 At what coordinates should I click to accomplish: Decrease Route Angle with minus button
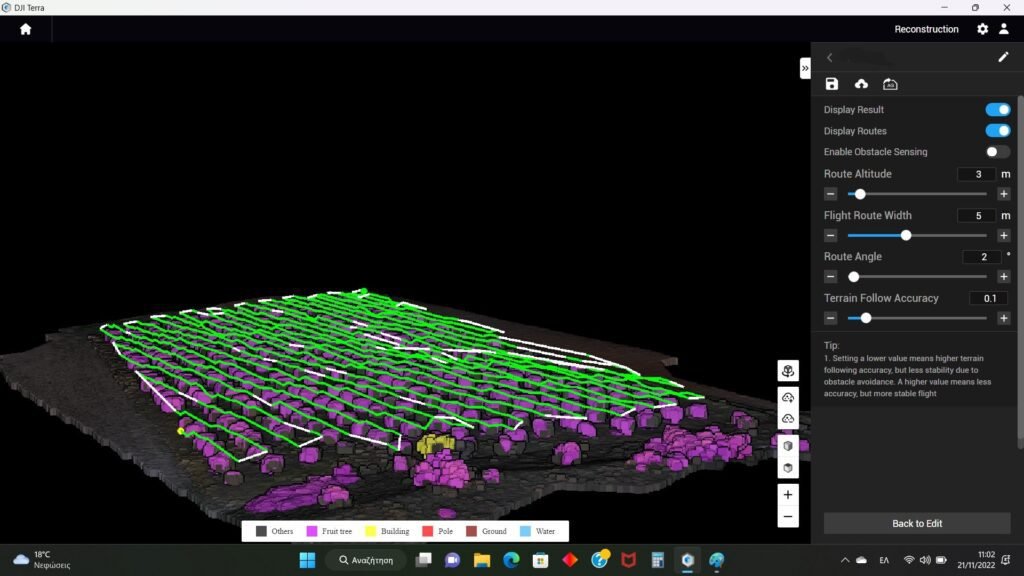point(831,277)
